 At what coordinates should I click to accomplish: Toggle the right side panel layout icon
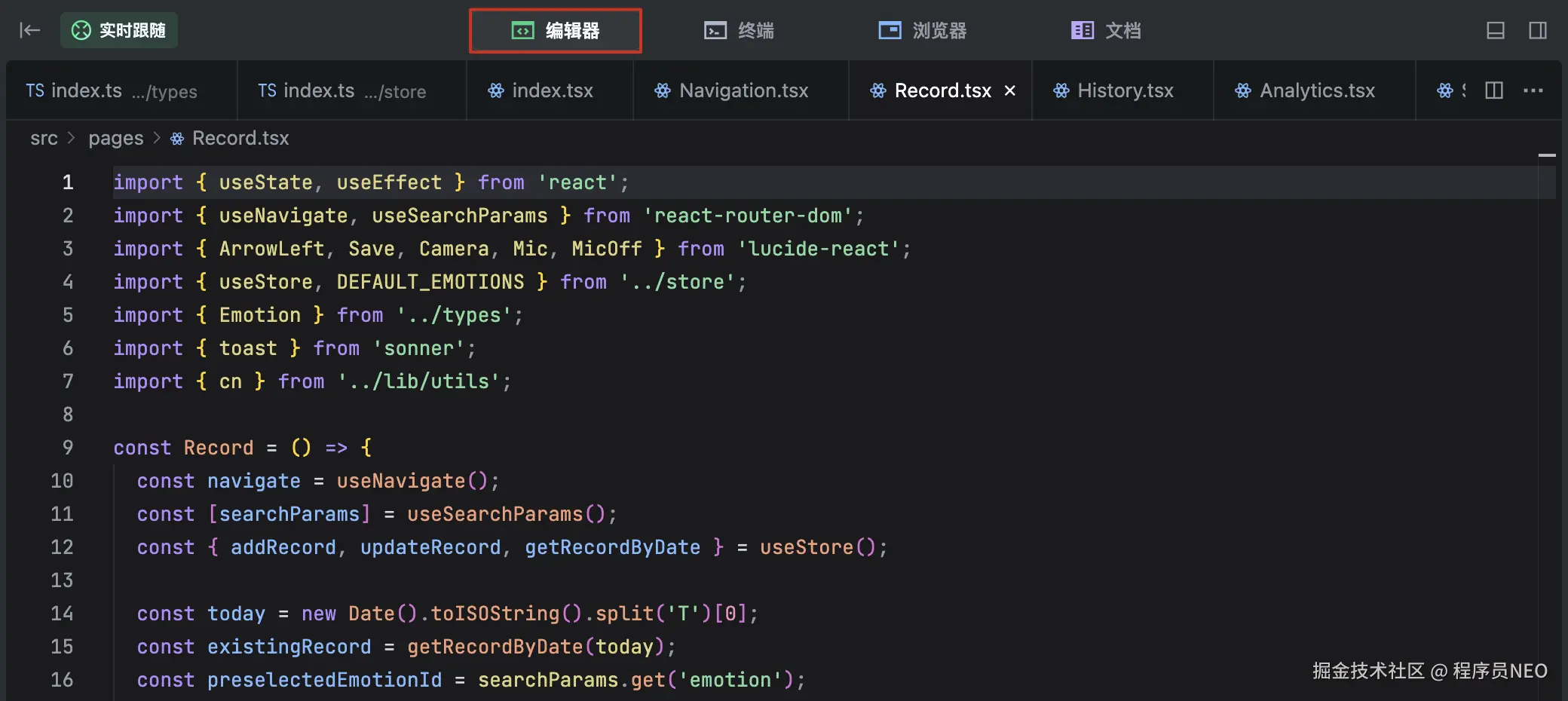(1538, 30)
